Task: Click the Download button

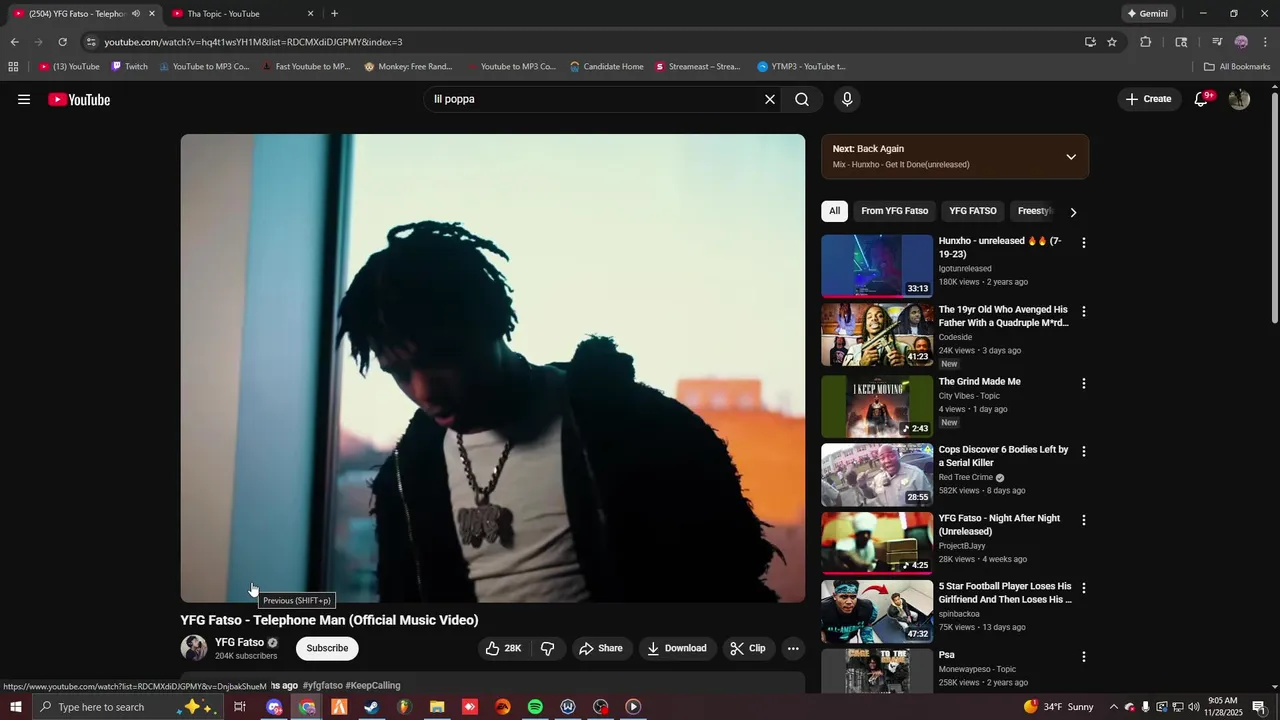Action: coord(677,648)
